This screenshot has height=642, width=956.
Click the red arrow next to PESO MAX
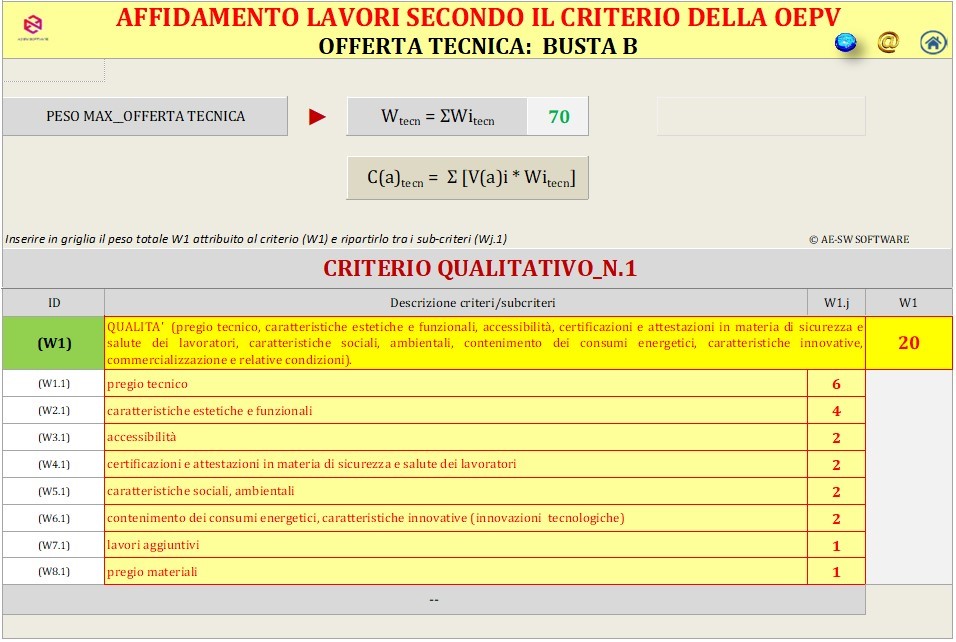tap(317, 117)
